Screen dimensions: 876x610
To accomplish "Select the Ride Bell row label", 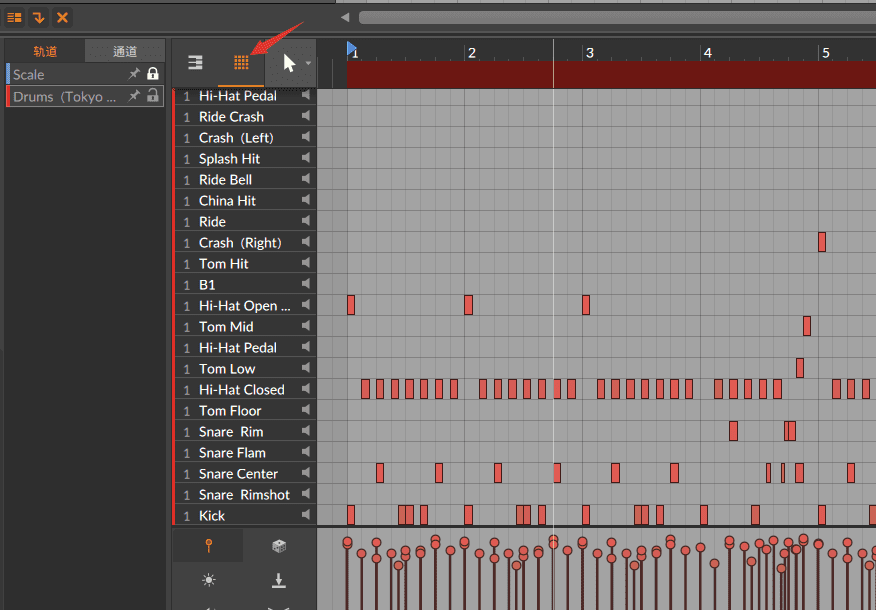I will pyautogui.click(x=225, y=179).
